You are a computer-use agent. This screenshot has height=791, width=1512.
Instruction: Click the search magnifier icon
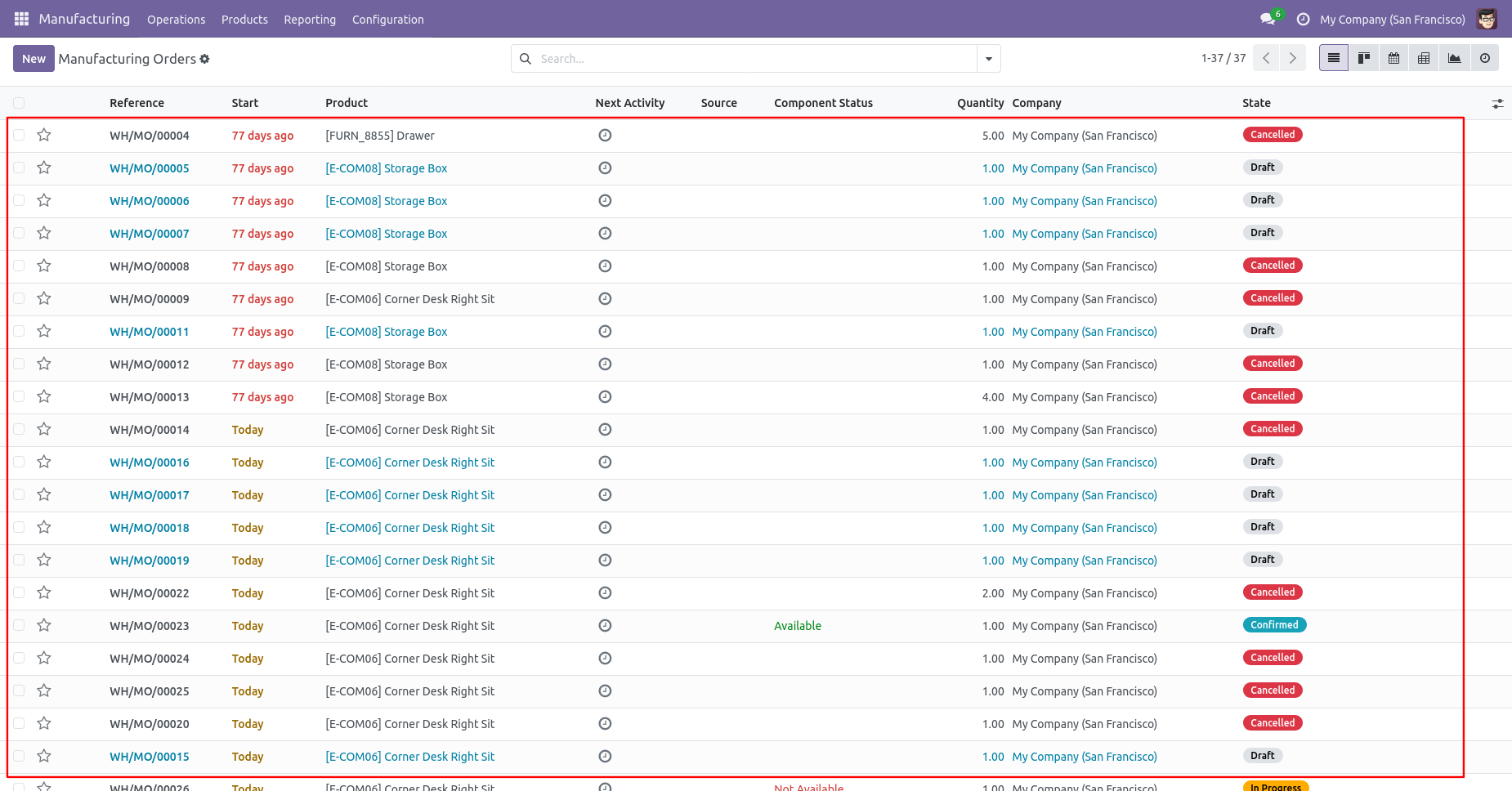point(526,59)
